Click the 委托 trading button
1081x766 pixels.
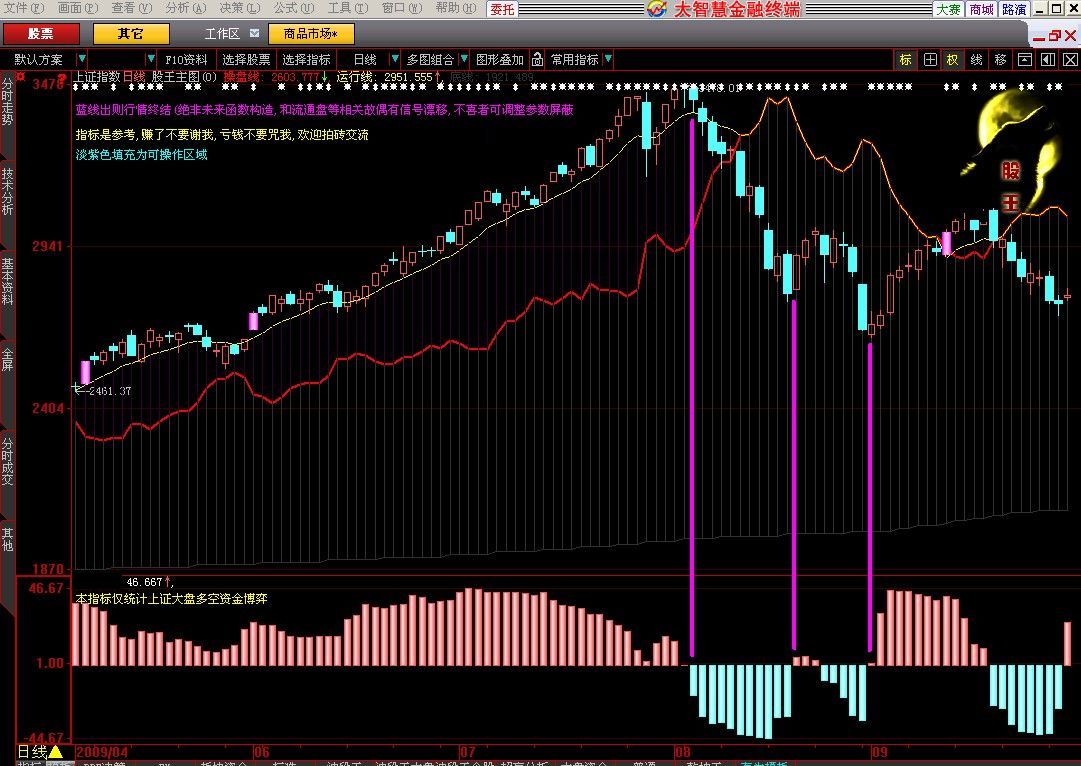503,9
